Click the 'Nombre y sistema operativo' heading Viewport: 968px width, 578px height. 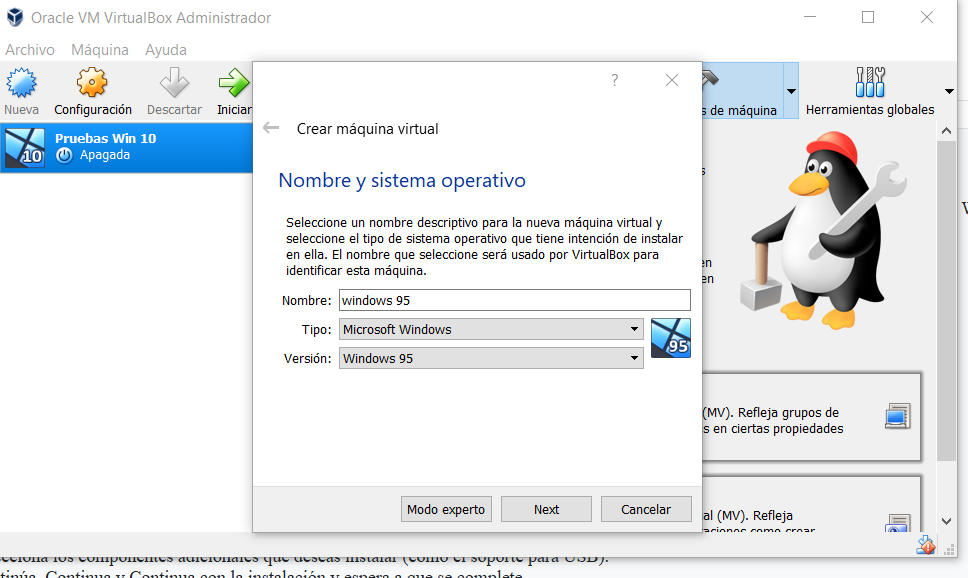pyautogui.click(x=402, y=180)
